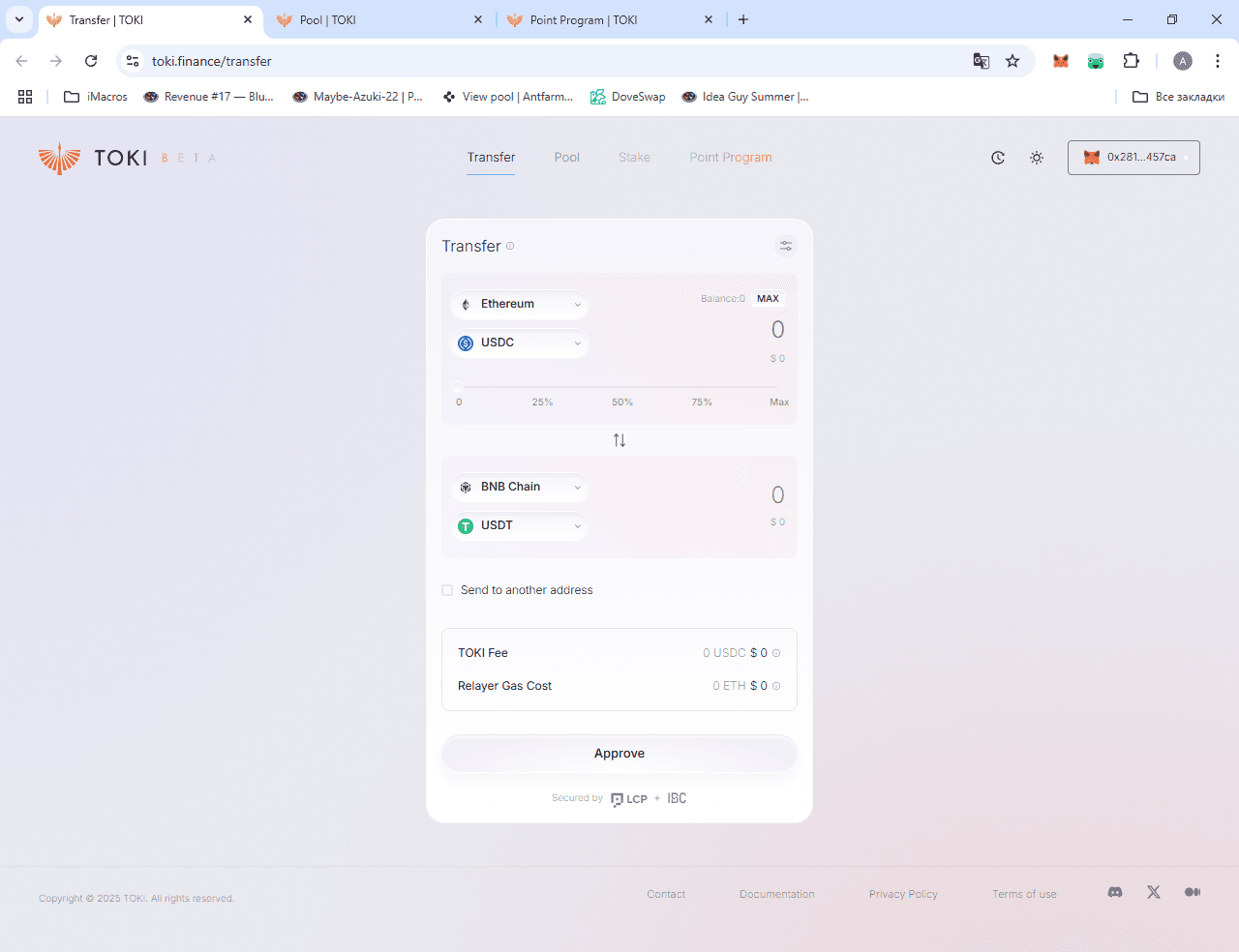This screenshot has width=1239, height=952.
Task: Expand USDT destination token dropdown
Action: click(x=520, y=525)
